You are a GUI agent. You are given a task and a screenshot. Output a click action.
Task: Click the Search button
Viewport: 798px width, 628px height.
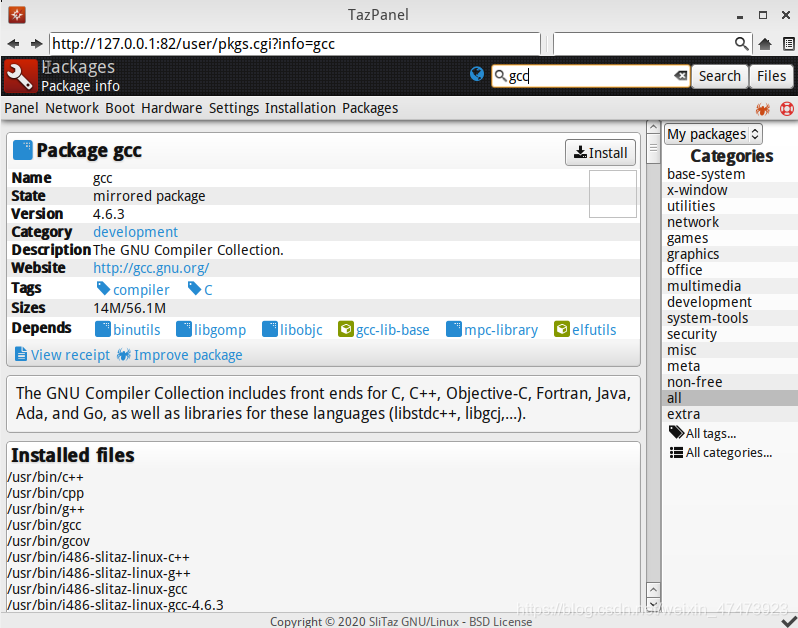point(720,76)
